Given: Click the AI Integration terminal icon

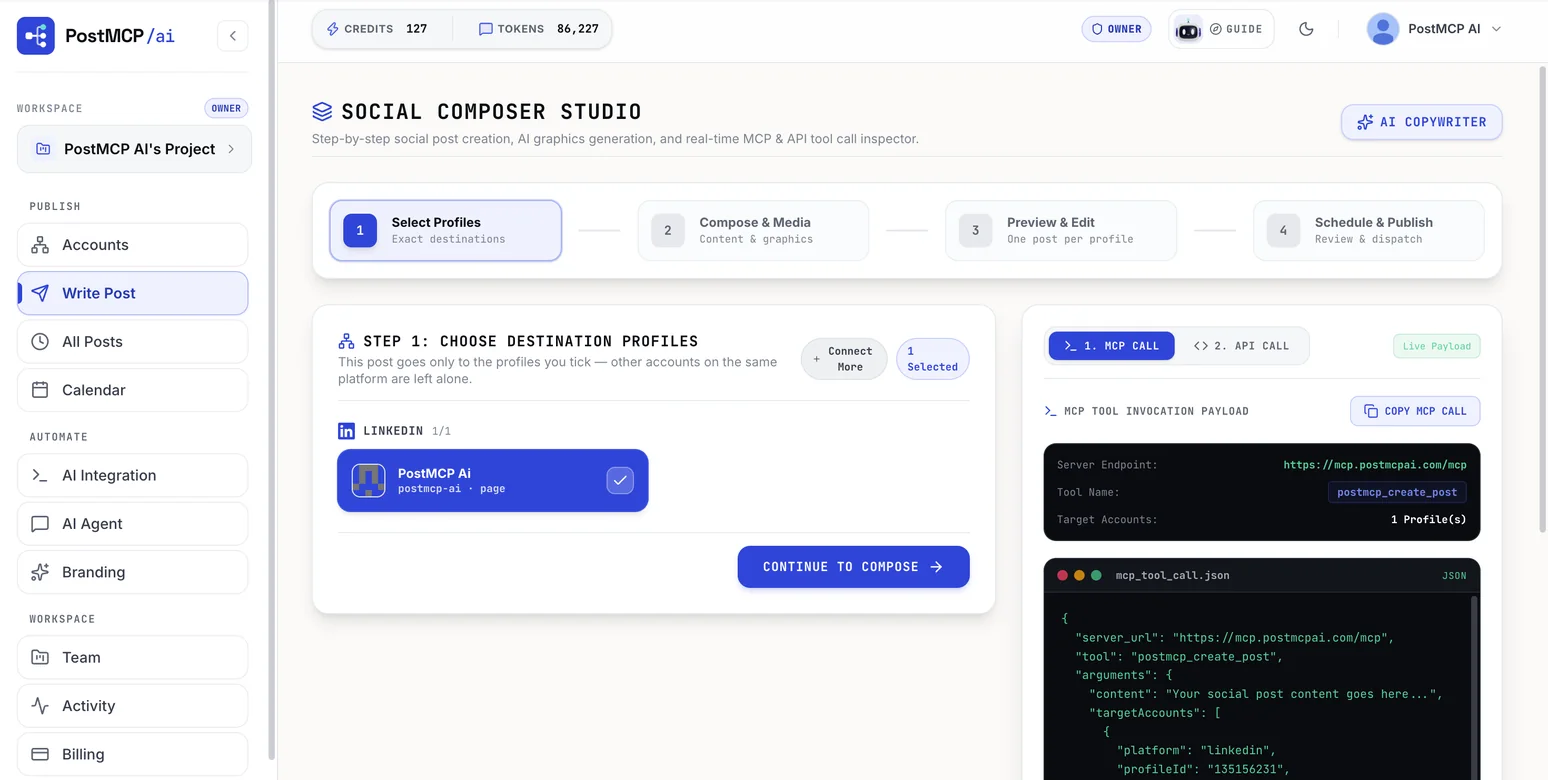Looking at the screenshot, I should click(40, 475).
